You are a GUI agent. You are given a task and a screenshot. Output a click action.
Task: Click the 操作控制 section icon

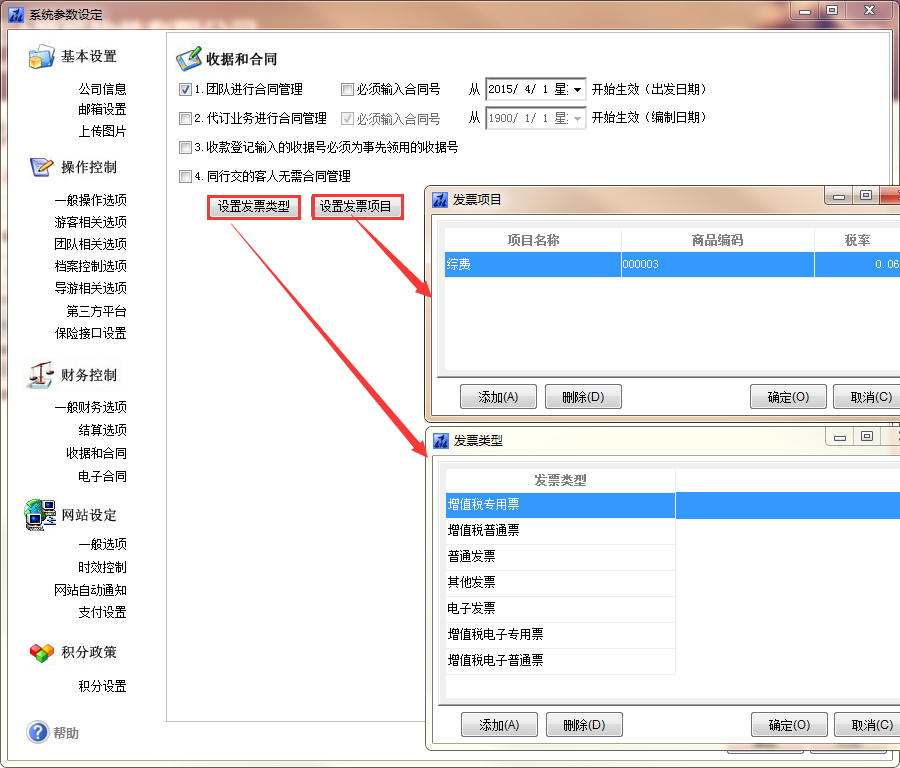(x=41, y=167)
